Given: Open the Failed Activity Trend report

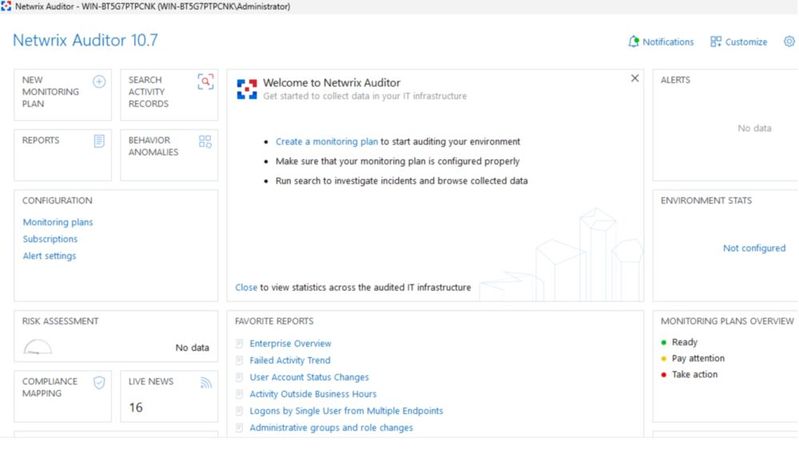Looking at the screenshot, I should (x=290, y=360).
